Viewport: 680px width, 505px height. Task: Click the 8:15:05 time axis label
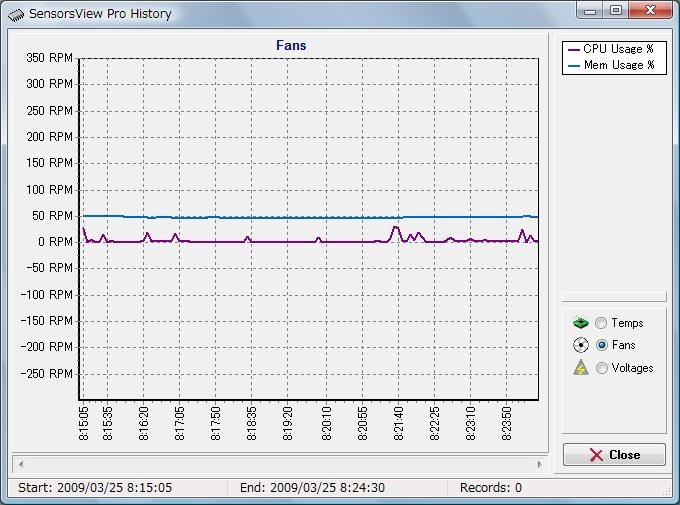pos(84,423)
